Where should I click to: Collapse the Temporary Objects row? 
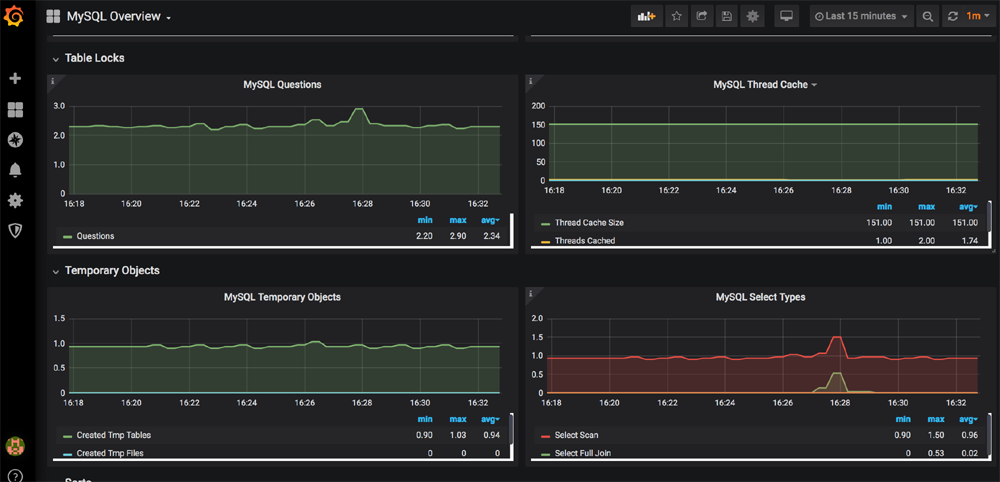click(x=56, y=271)
